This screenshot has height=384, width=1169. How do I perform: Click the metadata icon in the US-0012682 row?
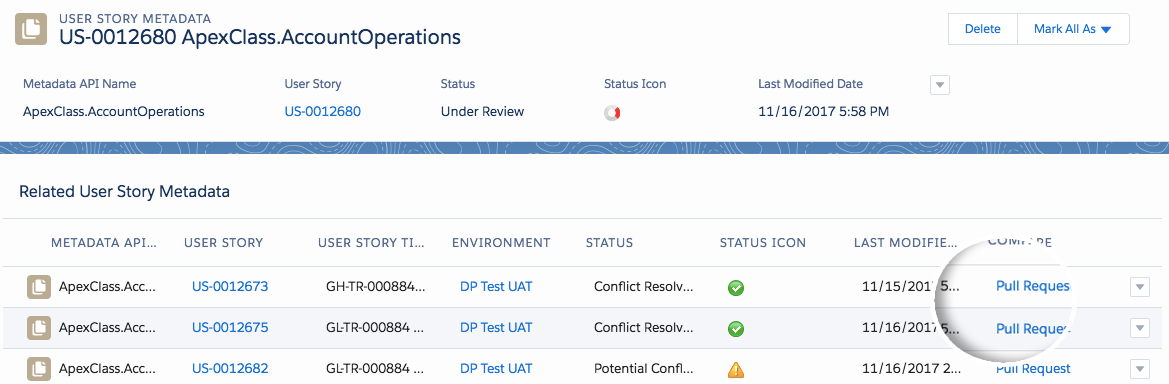[39, 368]
